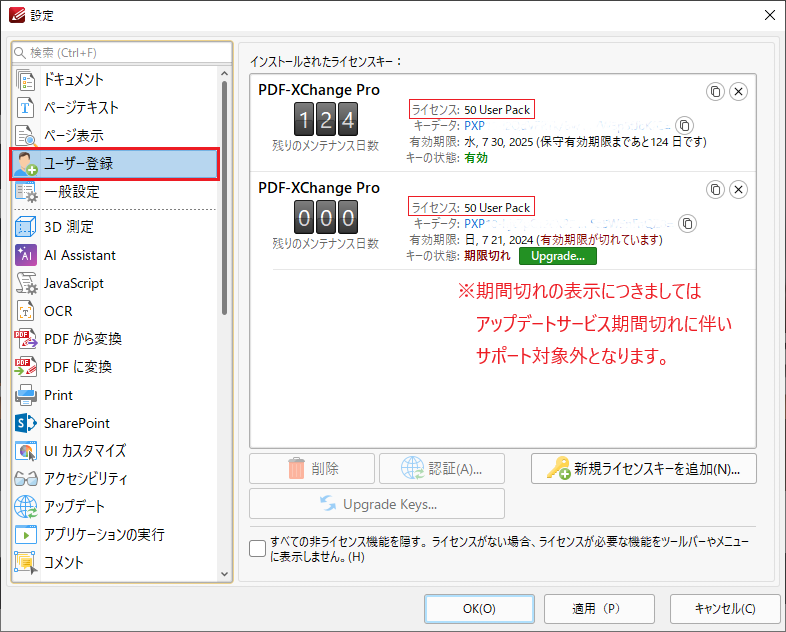Image resolution: width=786 pixels, height=632 pixels.
Task: Click the JavaScript scroll icon
Action: [x=26, y=283]
